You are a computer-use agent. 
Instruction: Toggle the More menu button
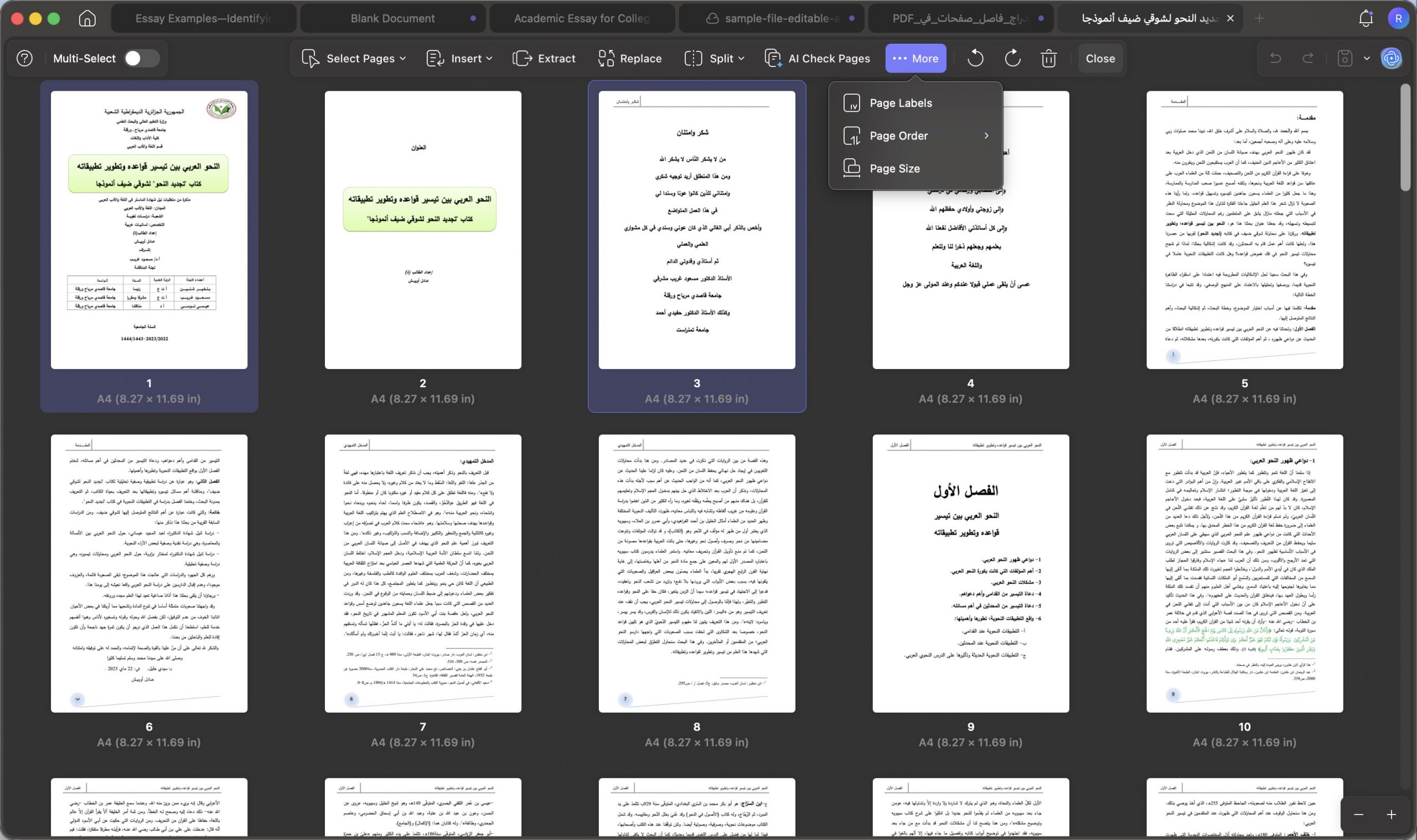pos(916,58)
